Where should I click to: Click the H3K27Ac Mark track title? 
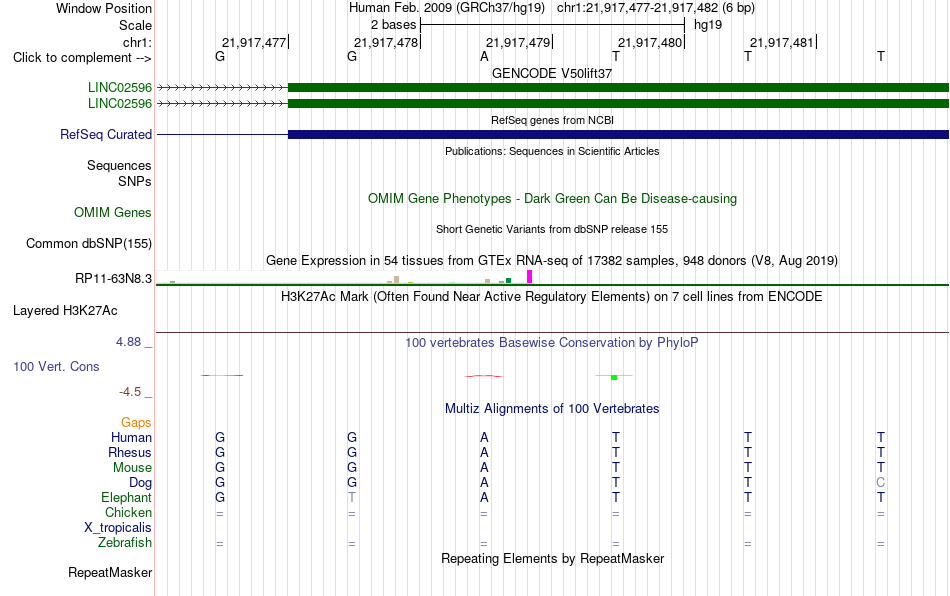point(552,296)
